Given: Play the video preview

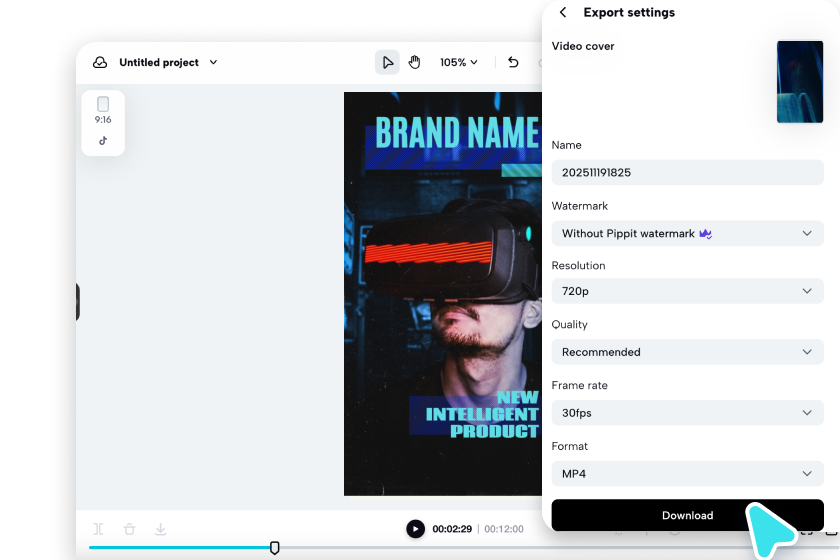Looking at the screenshot, I should [415, 529].
